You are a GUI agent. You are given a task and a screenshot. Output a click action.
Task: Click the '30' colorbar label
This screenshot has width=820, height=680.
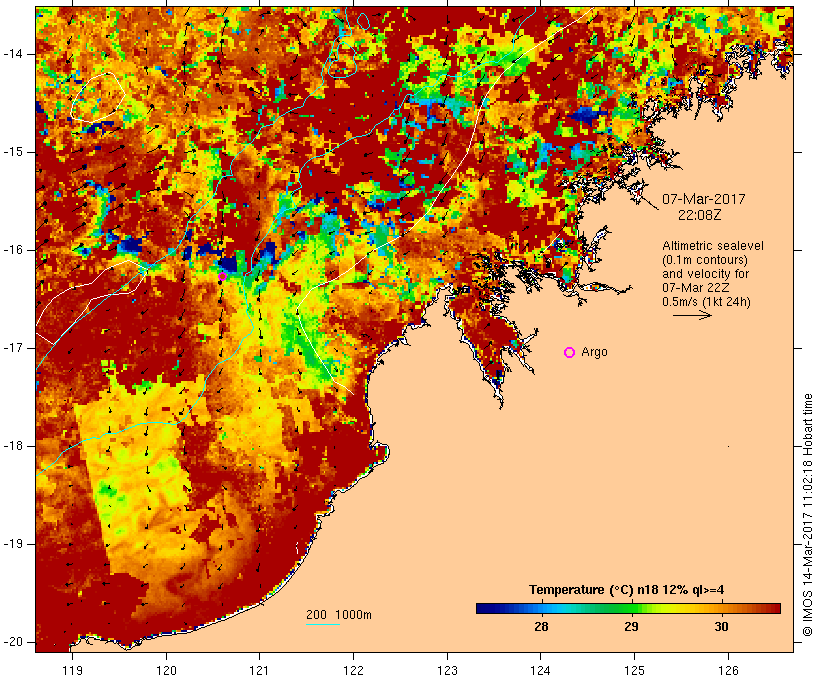tap(721, 627)
